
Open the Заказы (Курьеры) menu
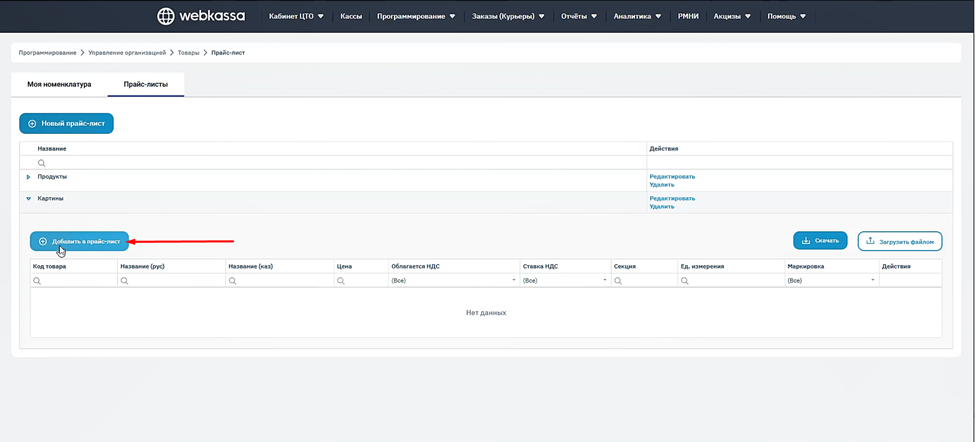508,17
